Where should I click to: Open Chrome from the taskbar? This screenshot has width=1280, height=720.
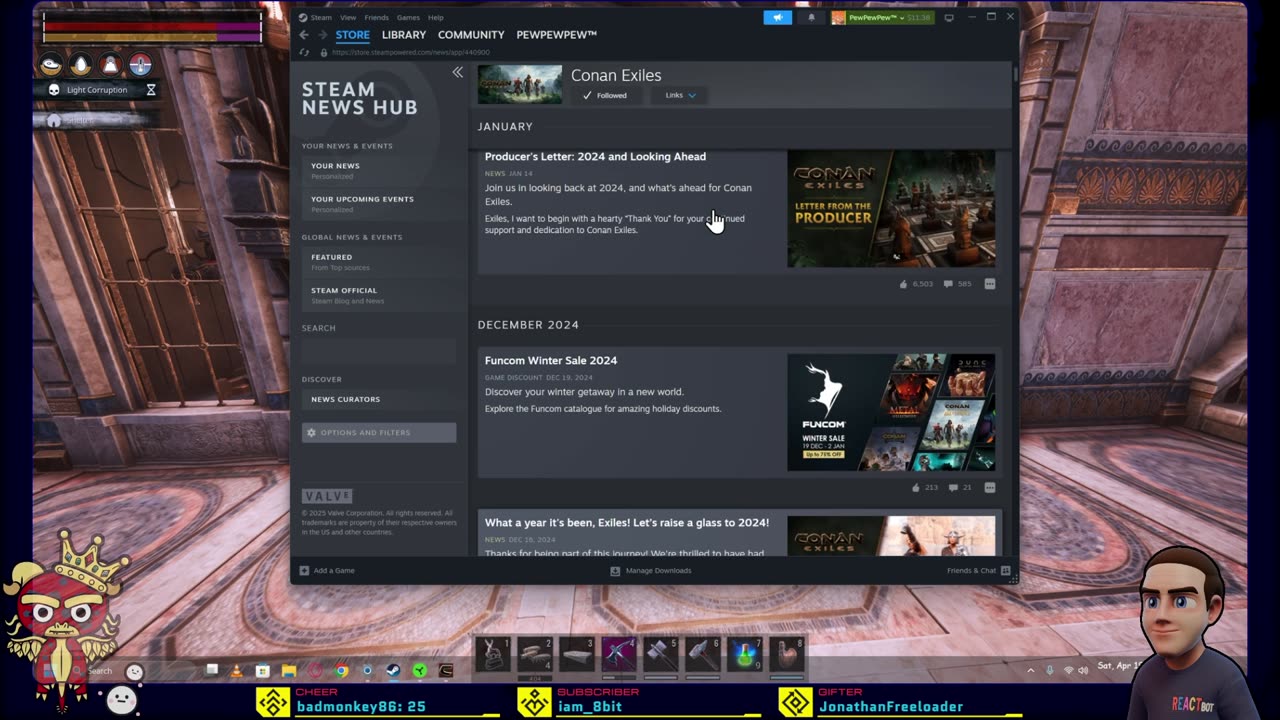tap(341, 671)
